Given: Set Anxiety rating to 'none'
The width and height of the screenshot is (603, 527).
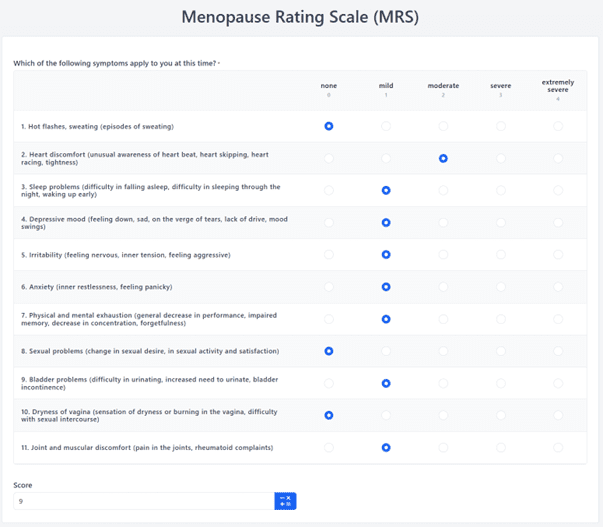Looking at the screenshot, I should 329,287.
